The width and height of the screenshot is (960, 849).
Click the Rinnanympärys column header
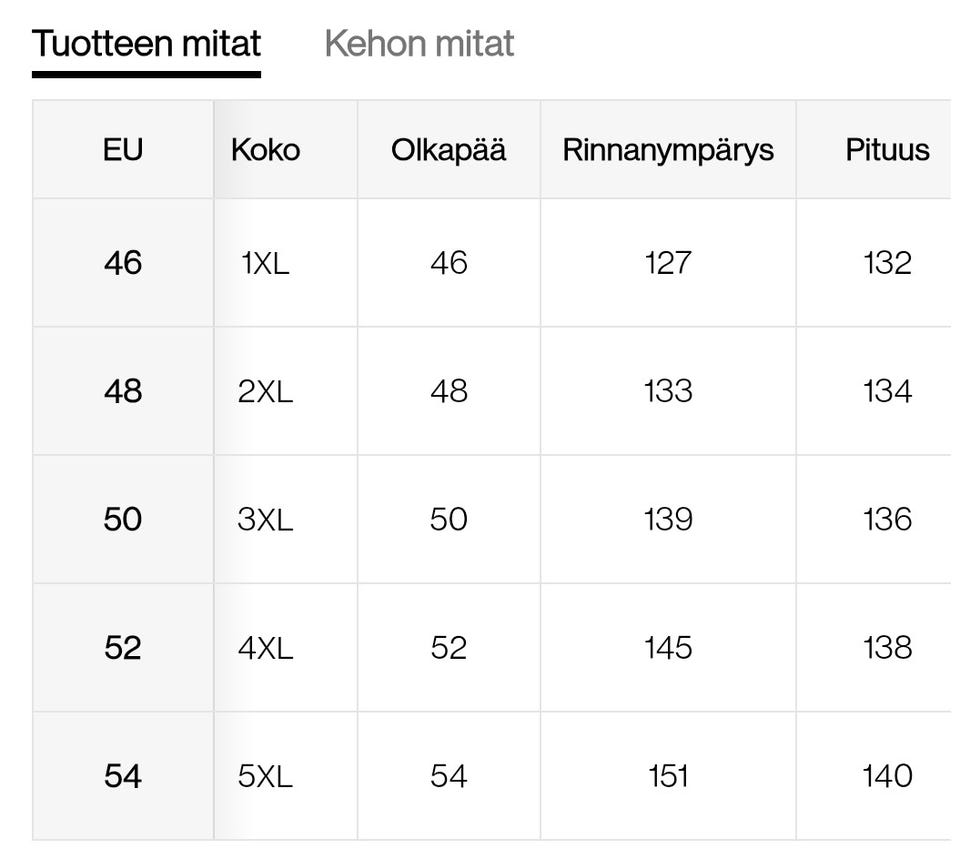point(668,150)
